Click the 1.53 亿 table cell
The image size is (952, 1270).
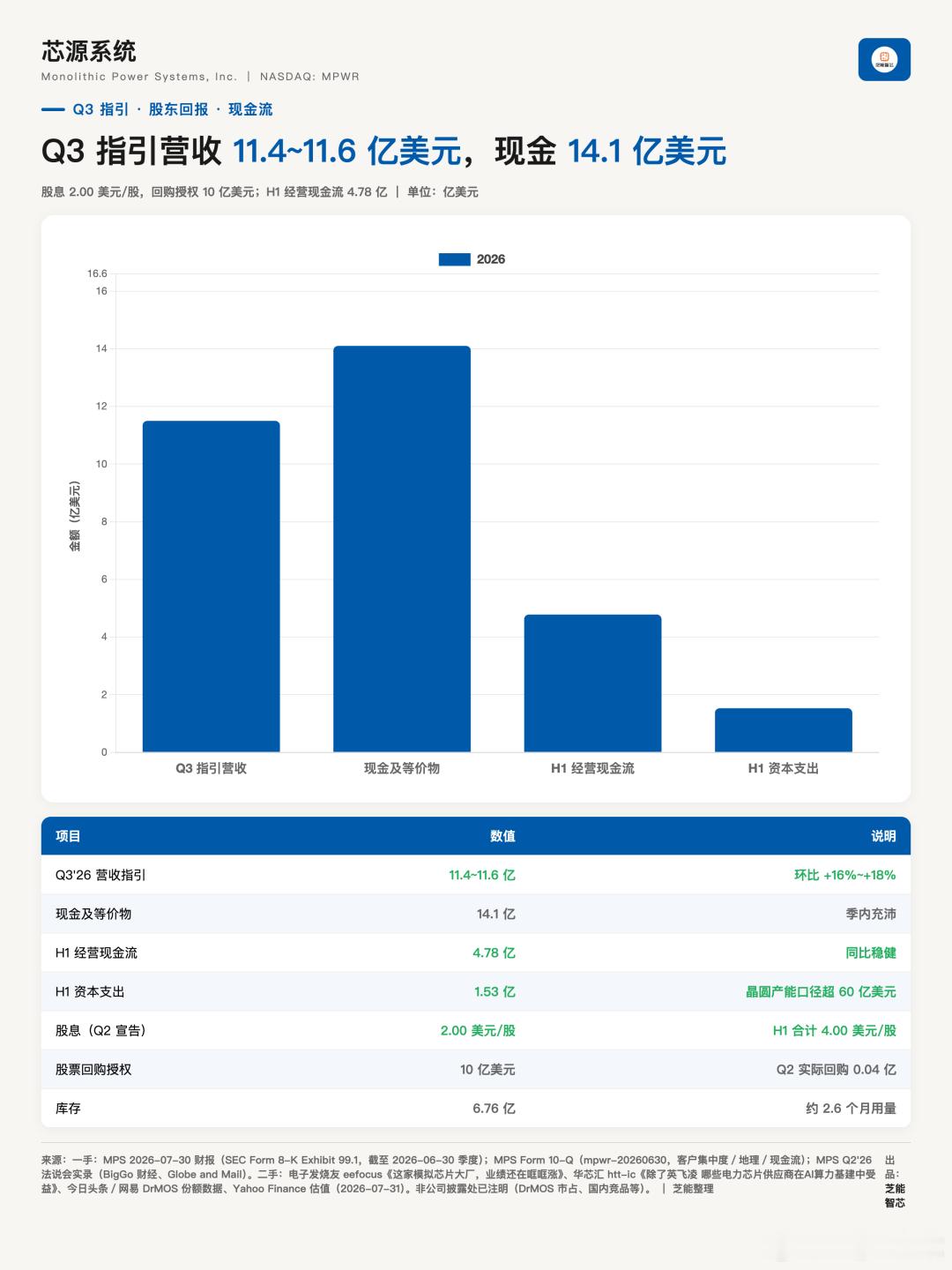click(495, 991)
